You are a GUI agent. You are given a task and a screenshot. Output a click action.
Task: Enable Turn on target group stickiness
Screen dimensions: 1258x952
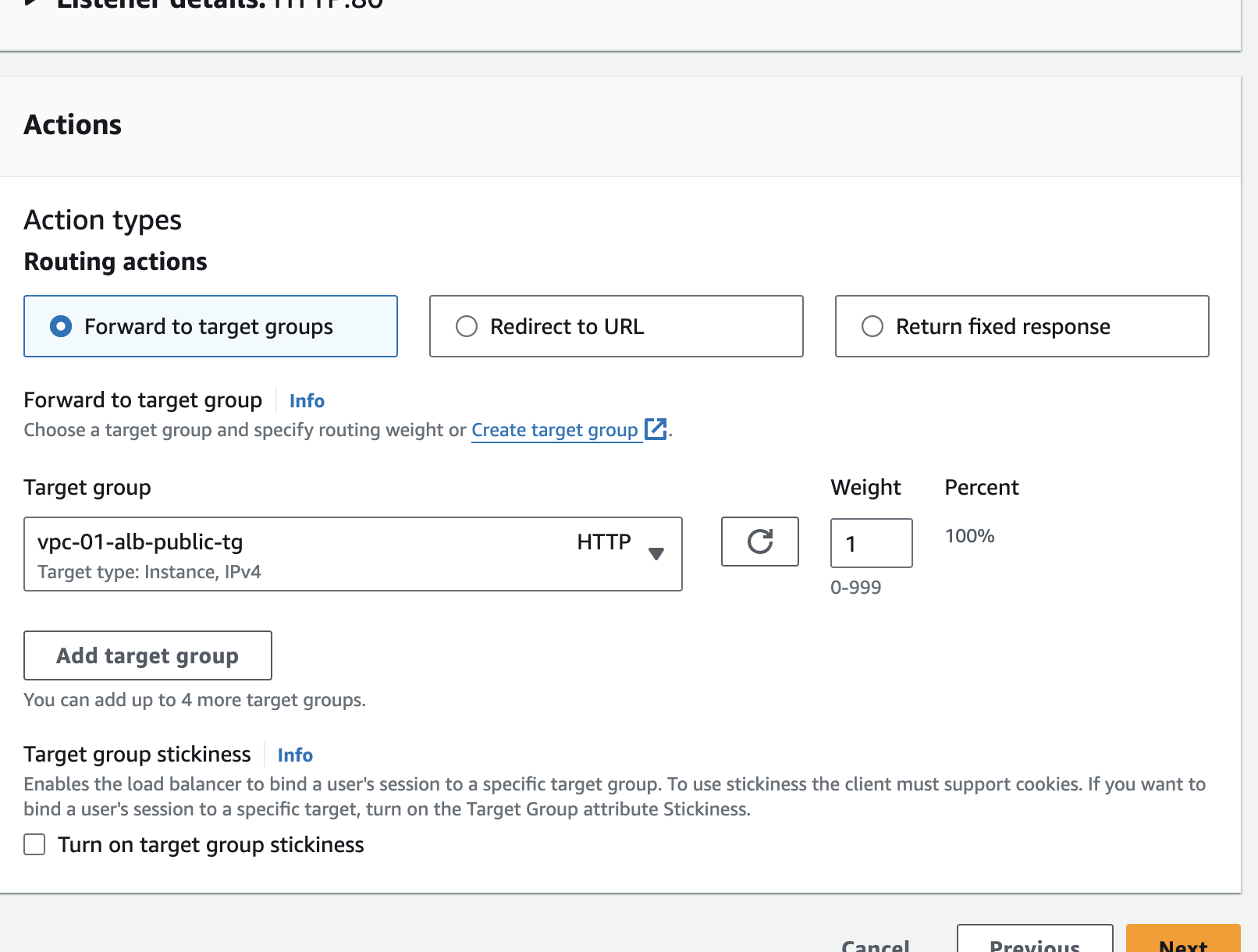click(34, 845)
